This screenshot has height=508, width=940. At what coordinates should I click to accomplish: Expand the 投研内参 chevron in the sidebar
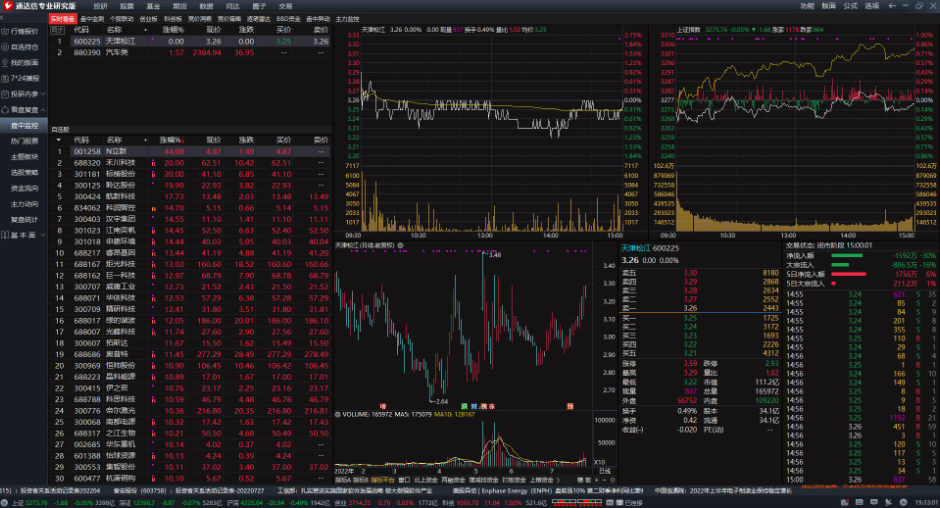click(x=44, y=93)
